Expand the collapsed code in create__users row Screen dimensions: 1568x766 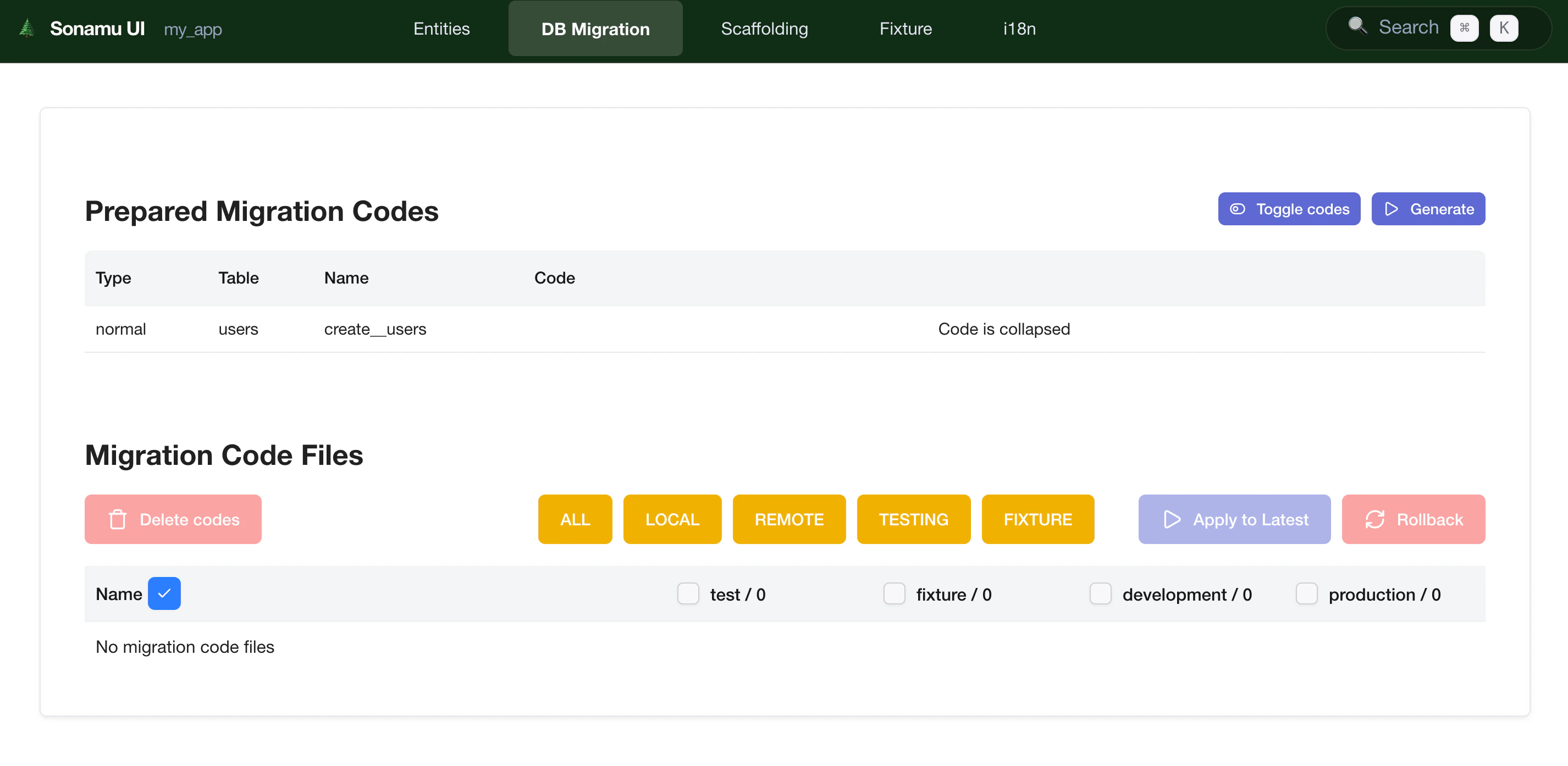tap(1003, 329)
